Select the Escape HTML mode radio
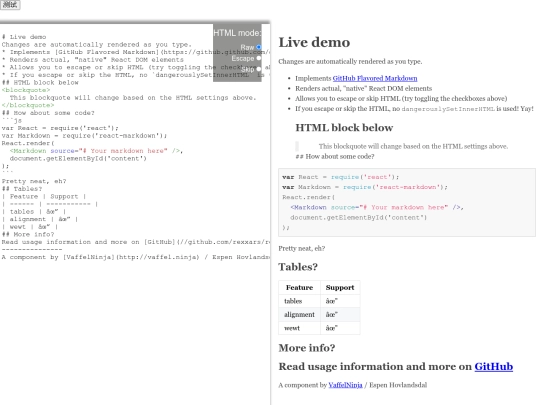Screen dimensions: 540x405 [x=259, y=58]
